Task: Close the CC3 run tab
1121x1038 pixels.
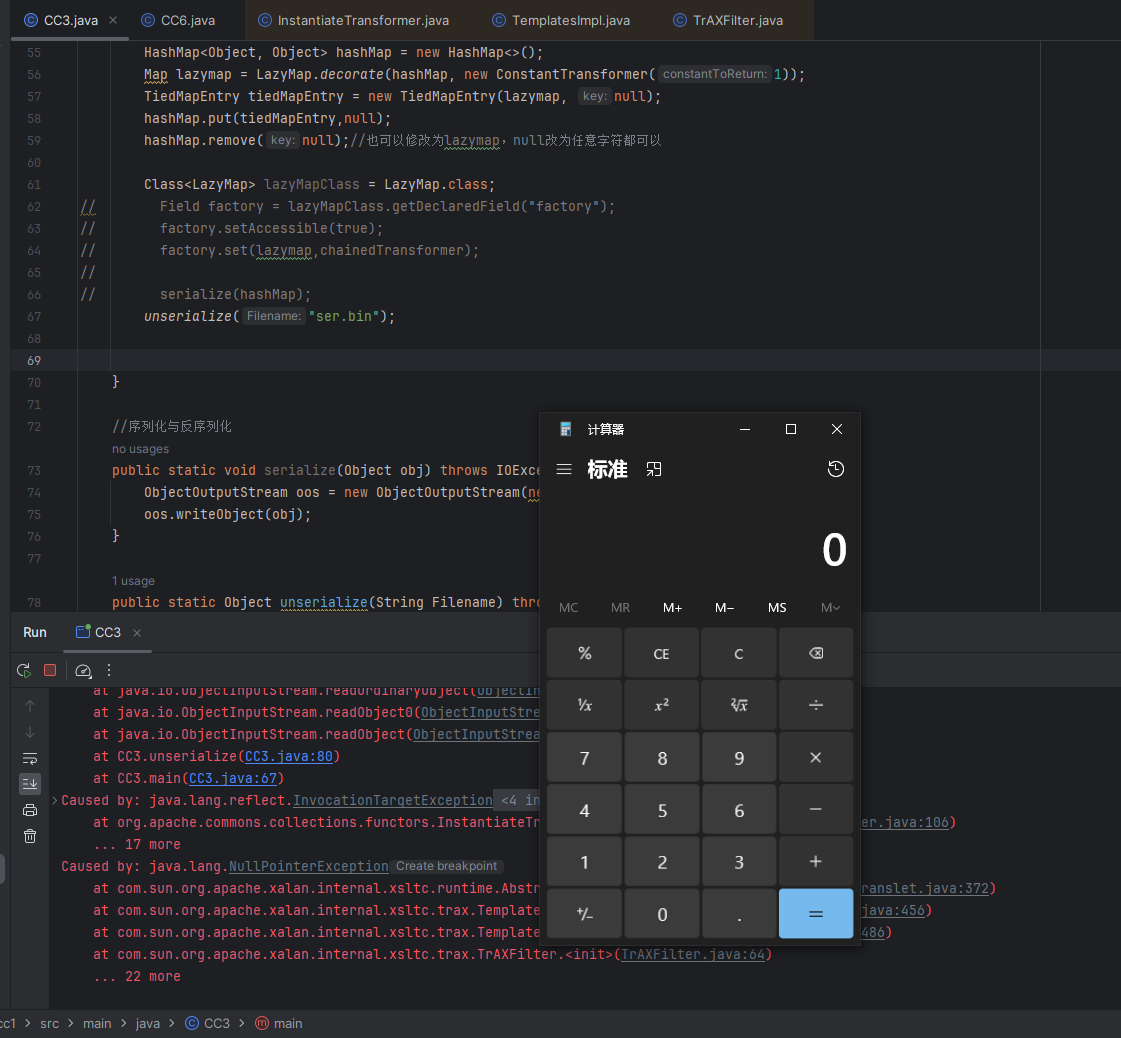Action: click(x=137, y=633)
